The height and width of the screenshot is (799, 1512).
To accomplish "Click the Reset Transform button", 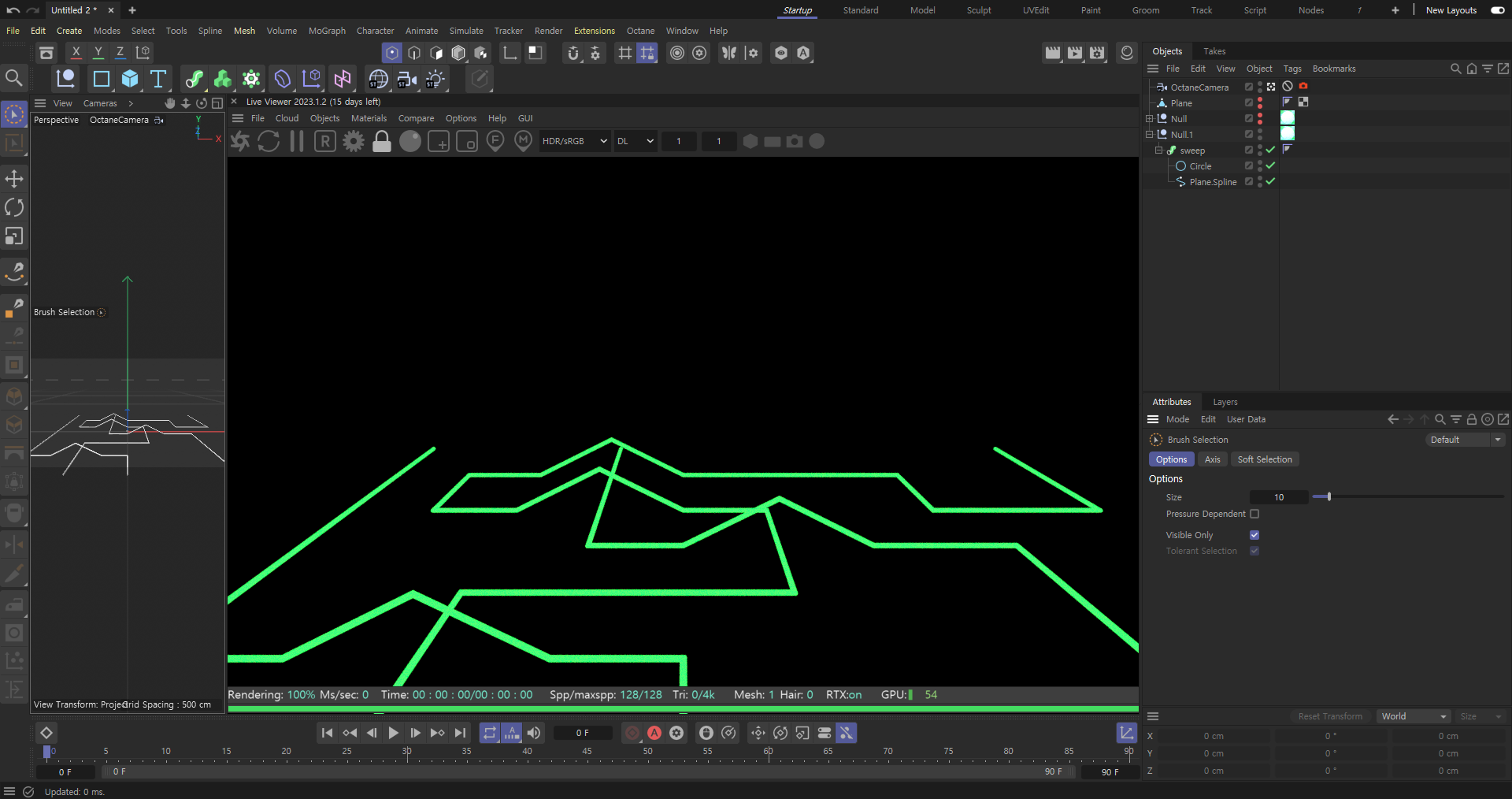I will (x=1330, y=716).
